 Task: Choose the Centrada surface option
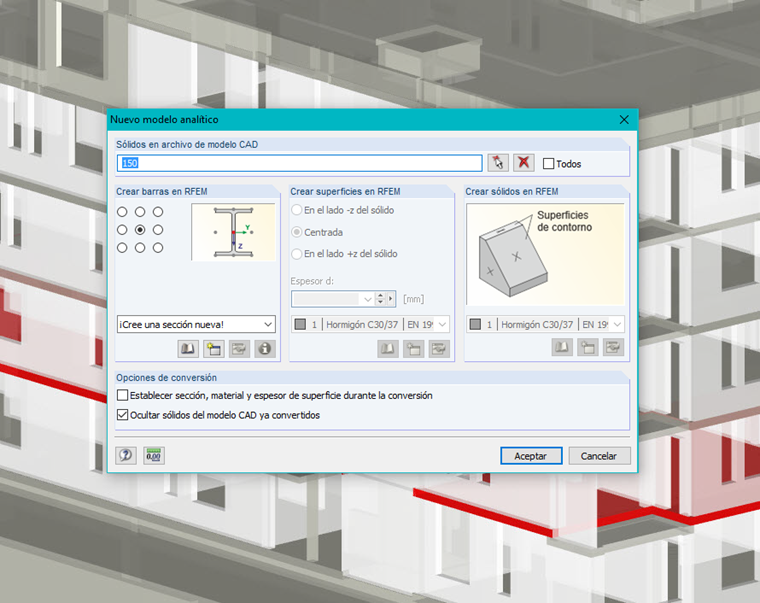click(297, 232)
